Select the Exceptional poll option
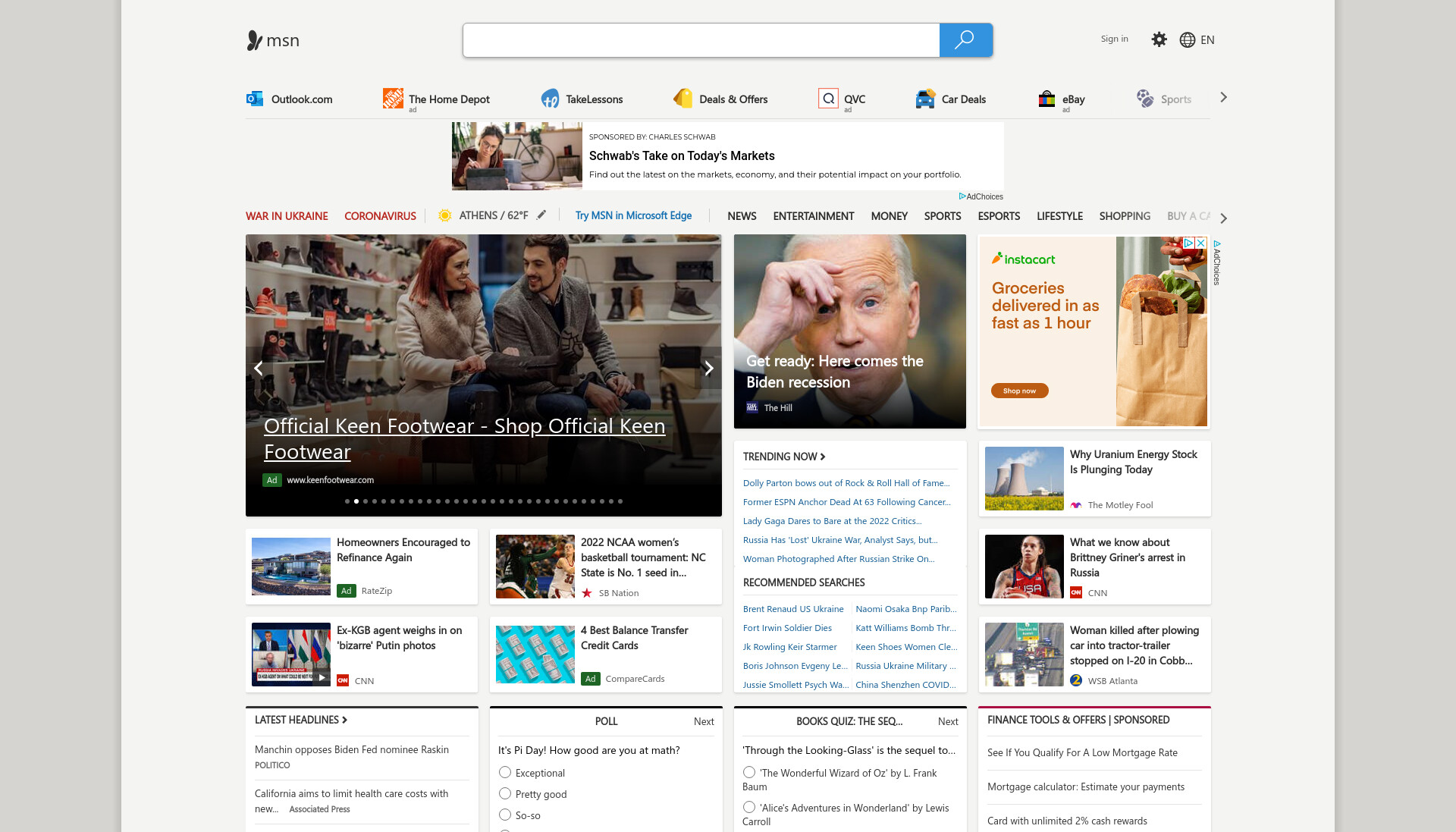The image size is (1456, 832). tap(505, 772)
